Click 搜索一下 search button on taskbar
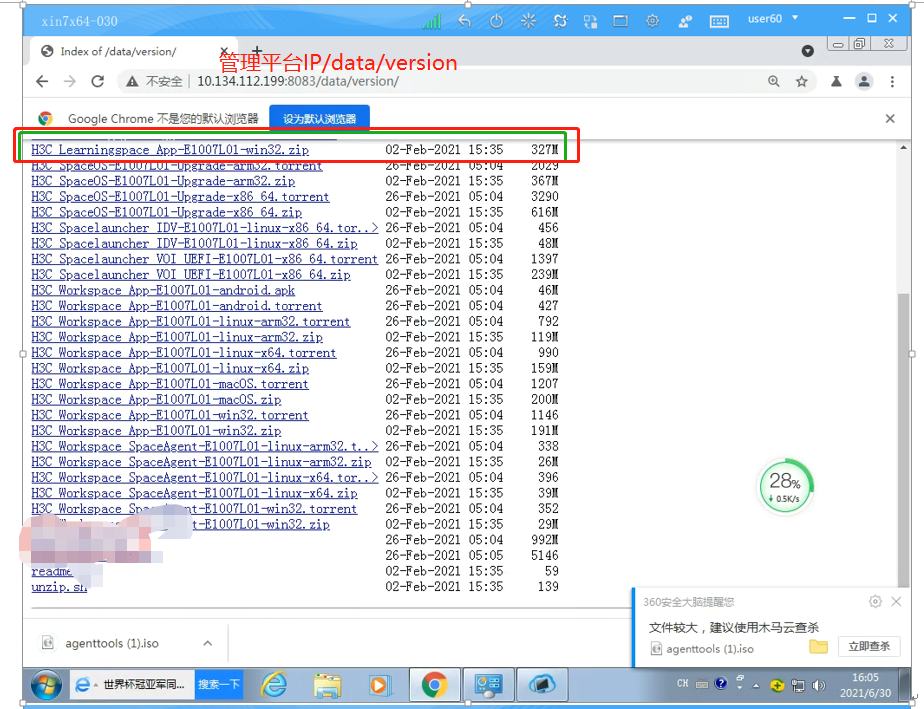924x709 pixels. [x=219, y=684]
